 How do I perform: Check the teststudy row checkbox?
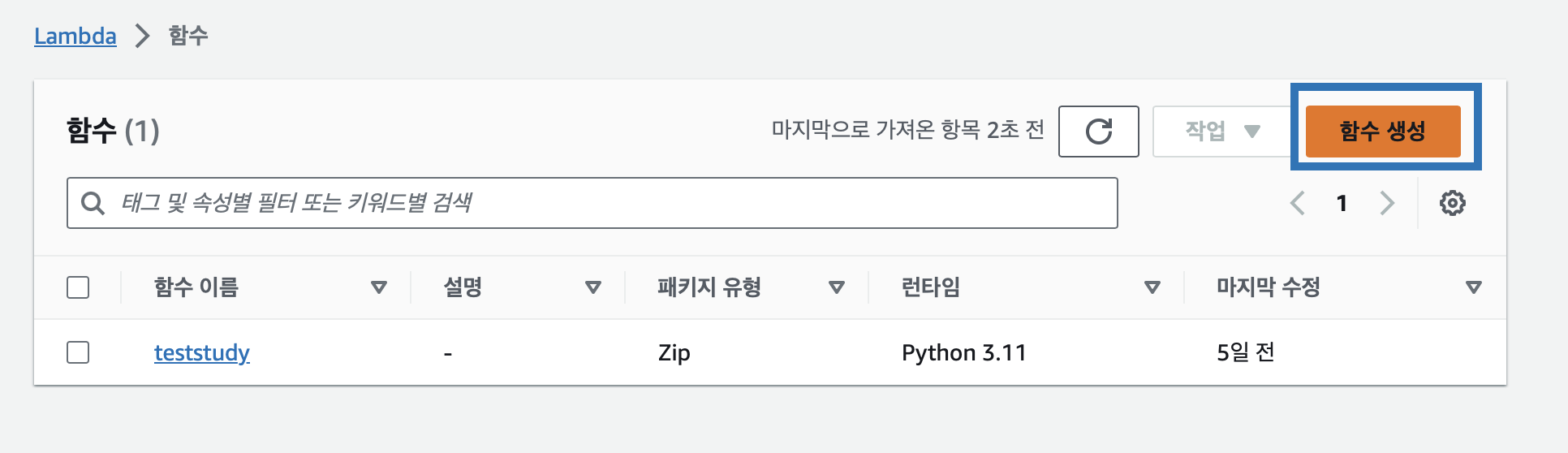click(x=78, y=352)
